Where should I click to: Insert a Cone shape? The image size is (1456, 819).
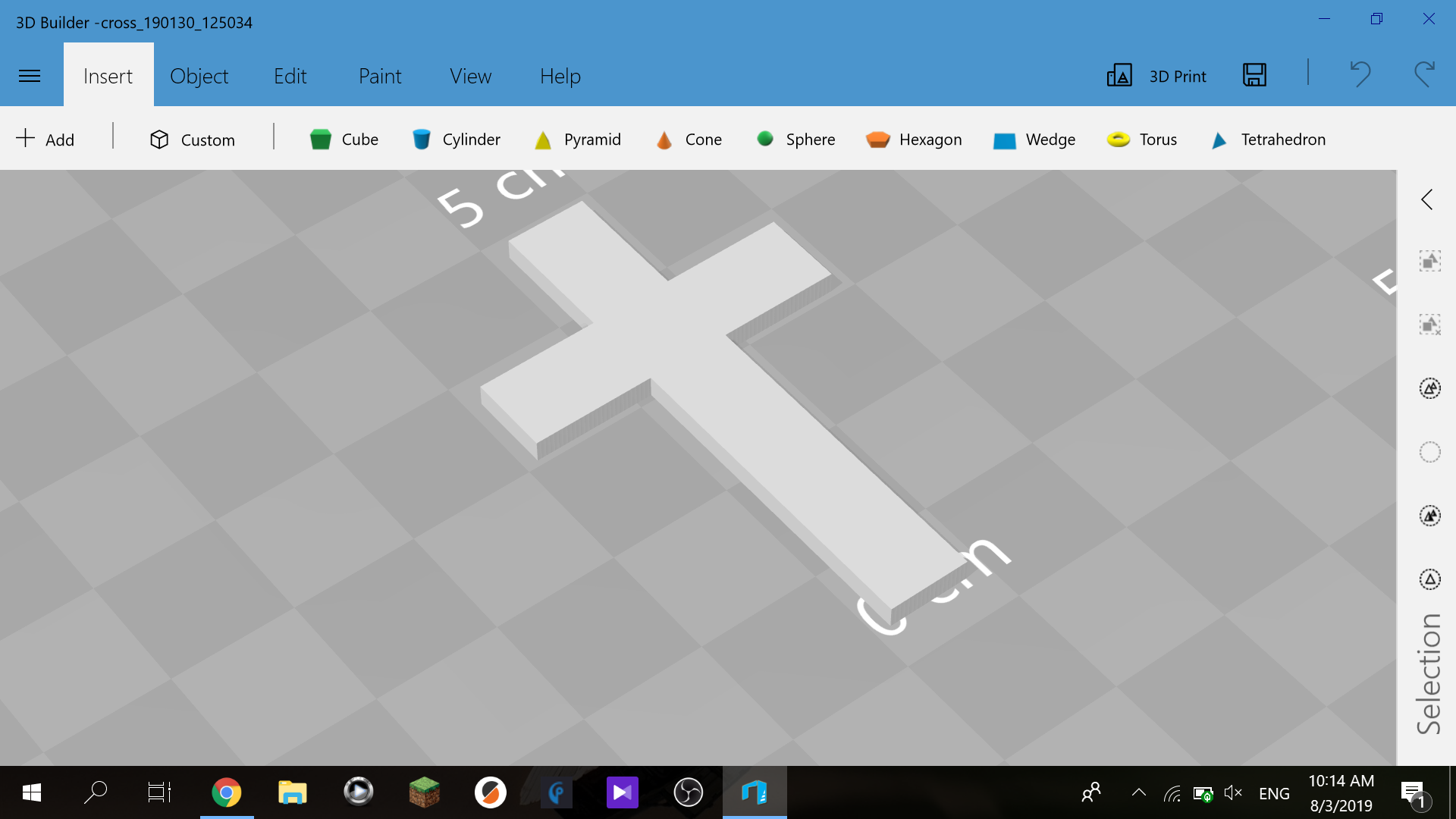[689, 140]
